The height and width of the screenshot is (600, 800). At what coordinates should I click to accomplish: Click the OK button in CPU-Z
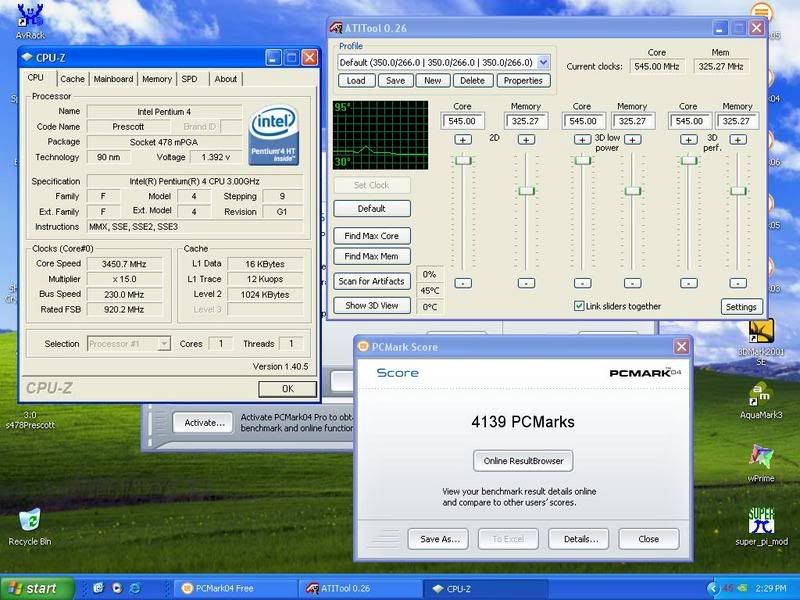pyautogui.click(x=288, y=389)
